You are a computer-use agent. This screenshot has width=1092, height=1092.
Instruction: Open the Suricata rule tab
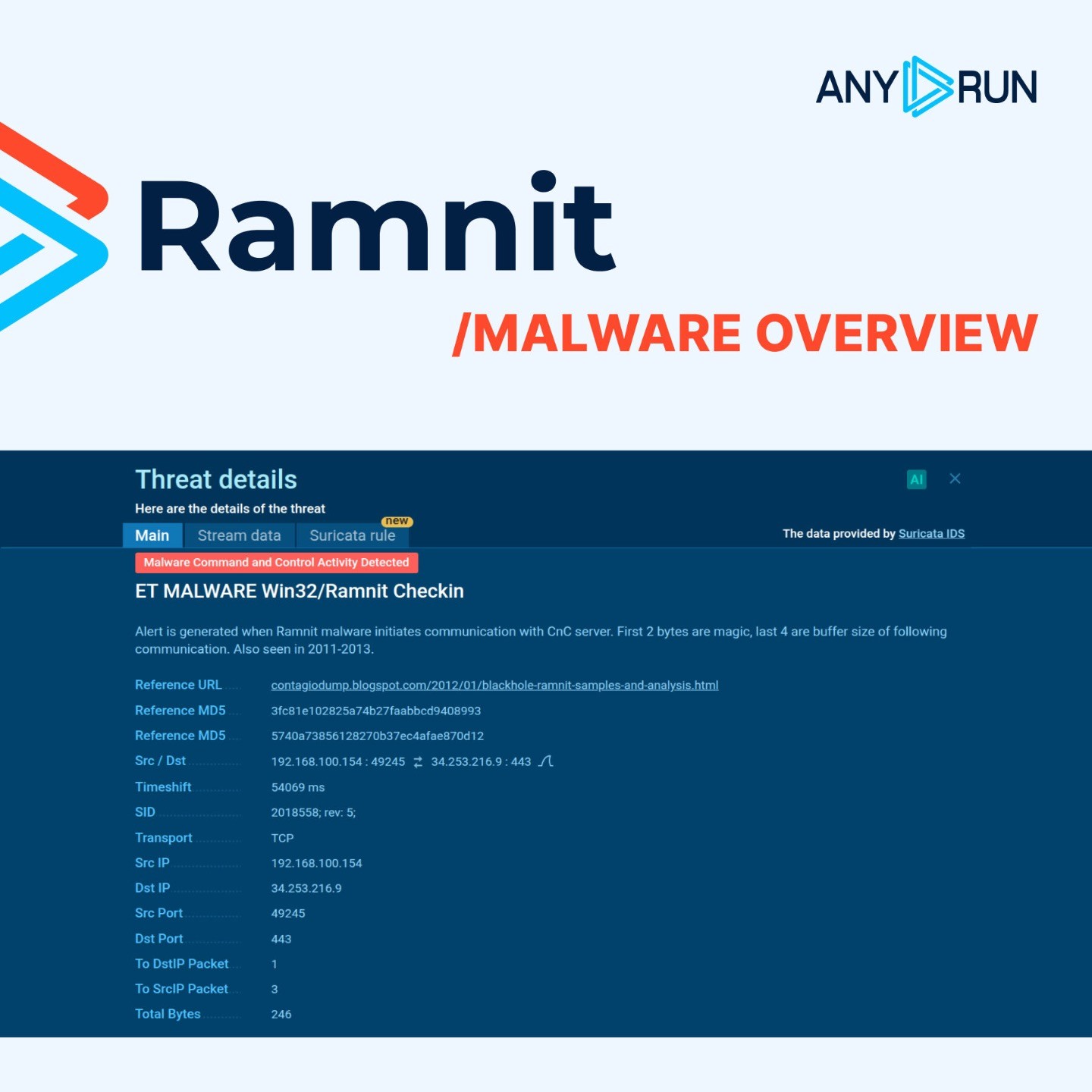[x=353, y=535]
